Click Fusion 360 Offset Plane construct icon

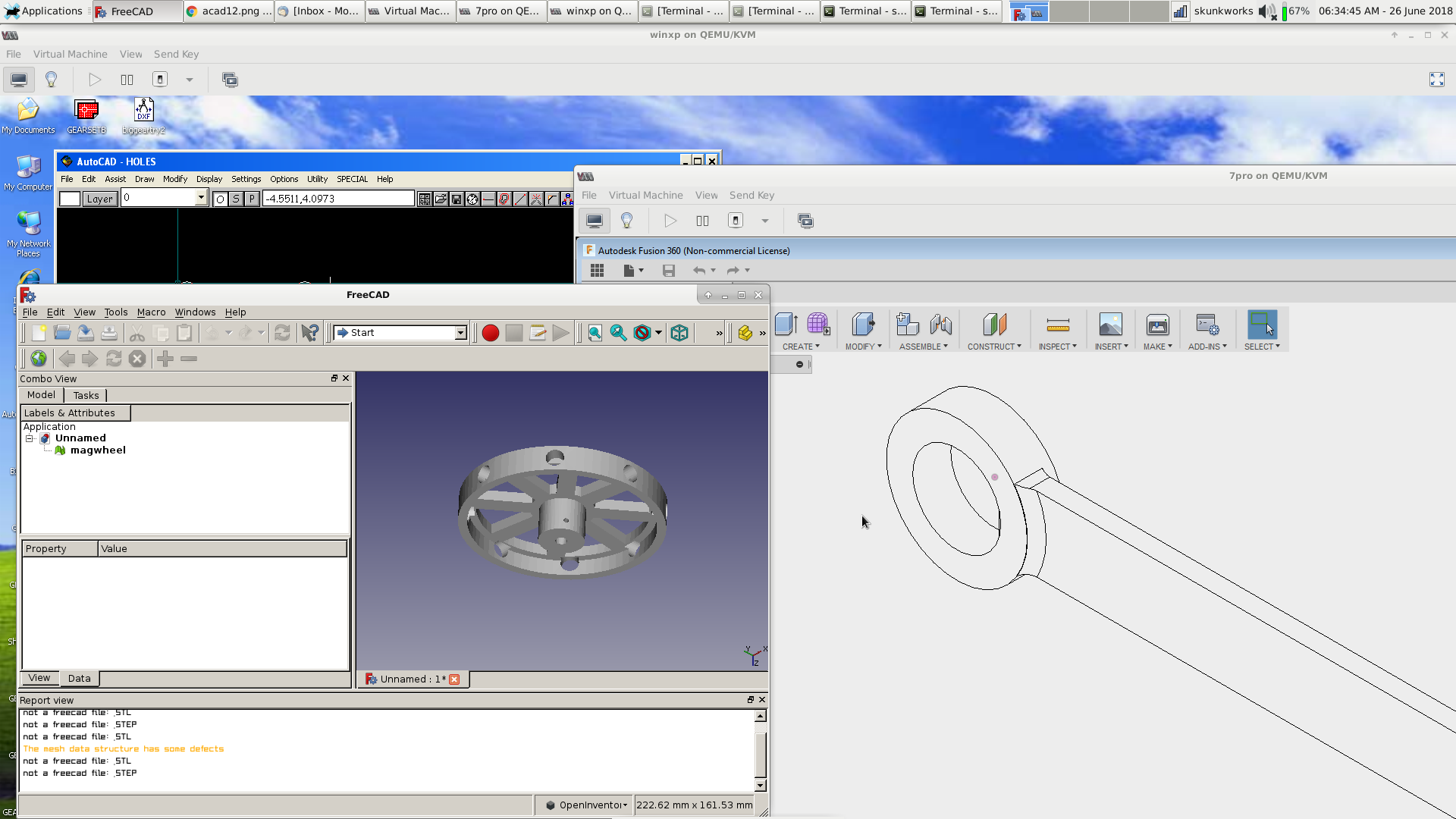coord(994,325)
